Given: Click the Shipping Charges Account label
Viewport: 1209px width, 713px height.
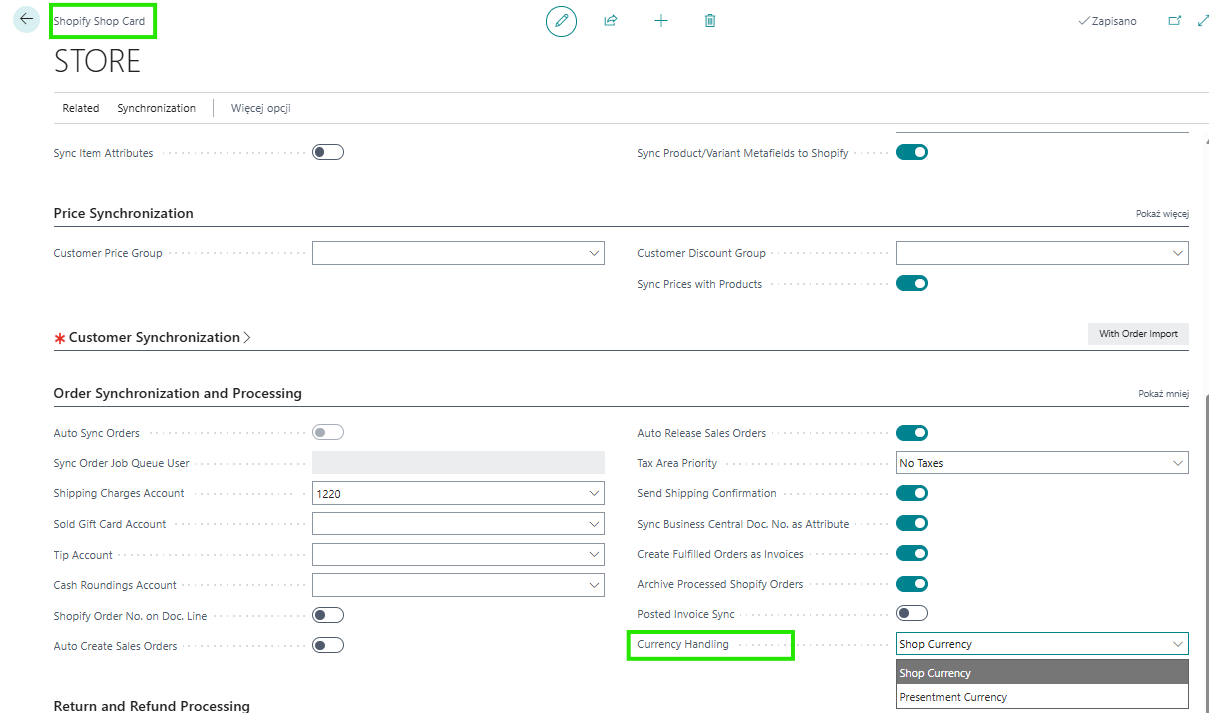Looking at the screenshot, I should (119, 493).
